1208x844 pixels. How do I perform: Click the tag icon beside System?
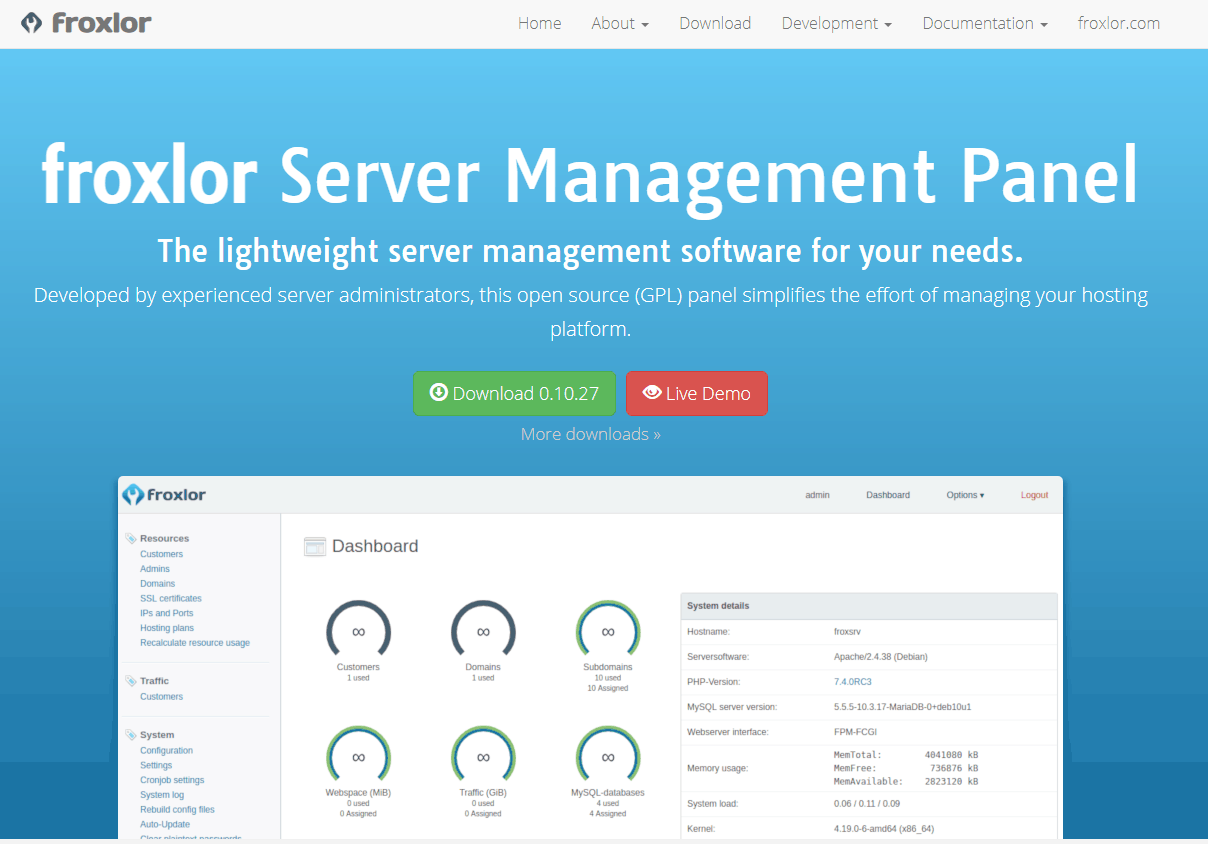pos(131,735)
